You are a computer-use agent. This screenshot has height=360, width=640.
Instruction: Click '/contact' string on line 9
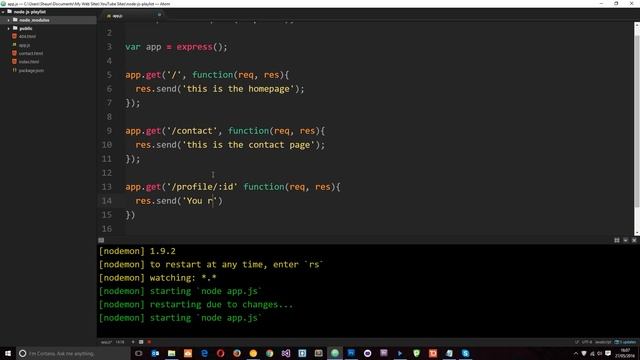coord(192,131)
